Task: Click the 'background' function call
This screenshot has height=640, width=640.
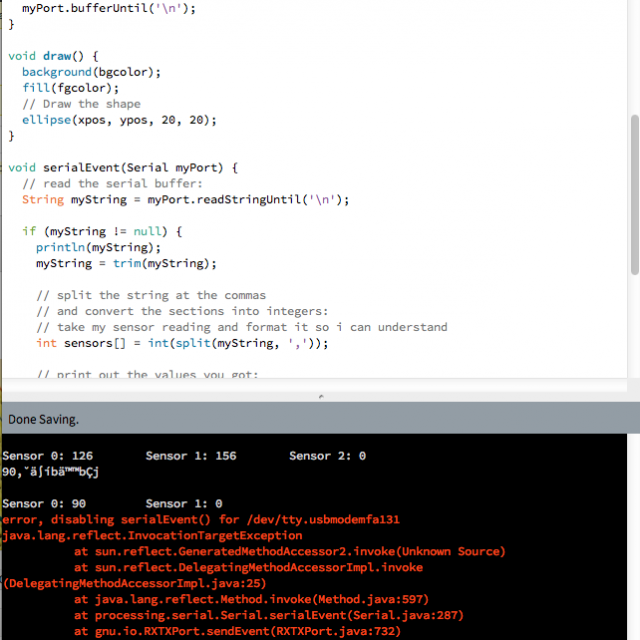Action: point(57,72)
